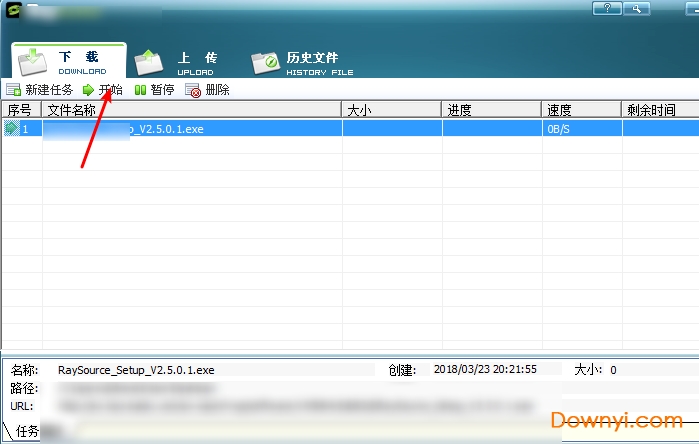The width and height of the screenshot is (699, 444).
Task: Delete the task using 删除 button
Action: point(208,90)
